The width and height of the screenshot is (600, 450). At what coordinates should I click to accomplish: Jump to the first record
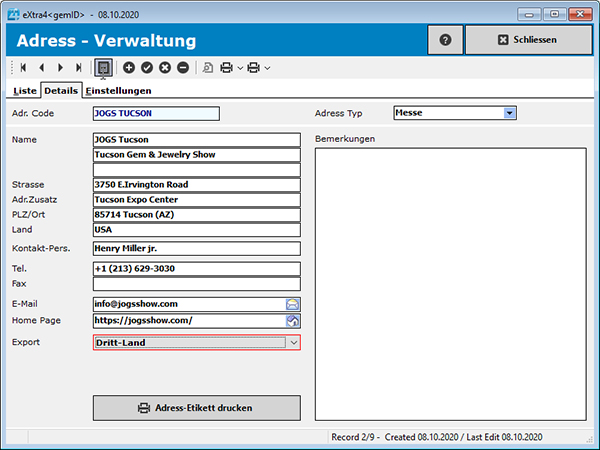tap(24, 67)
